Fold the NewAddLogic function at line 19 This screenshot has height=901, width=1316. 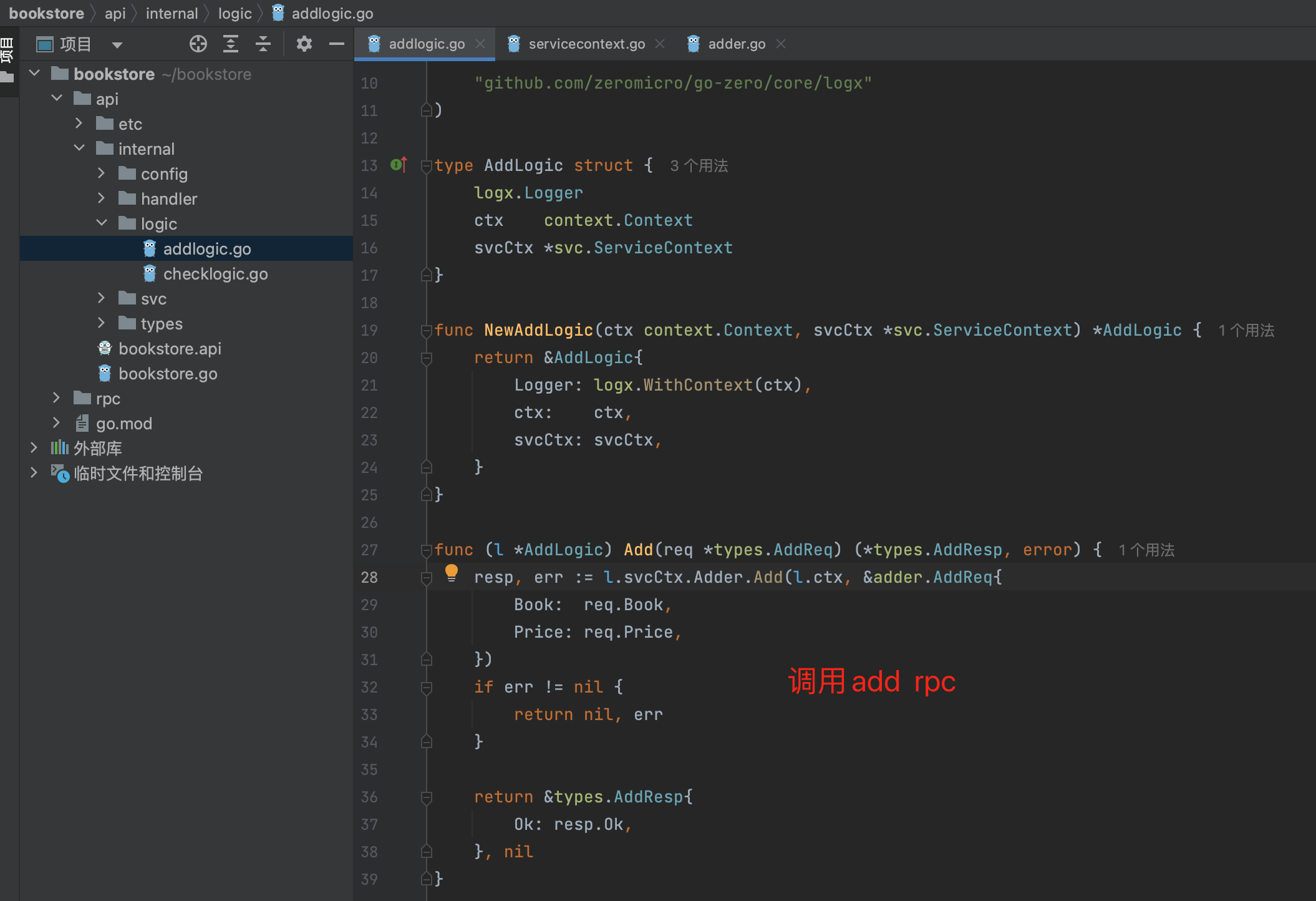[x=427, y=331]
